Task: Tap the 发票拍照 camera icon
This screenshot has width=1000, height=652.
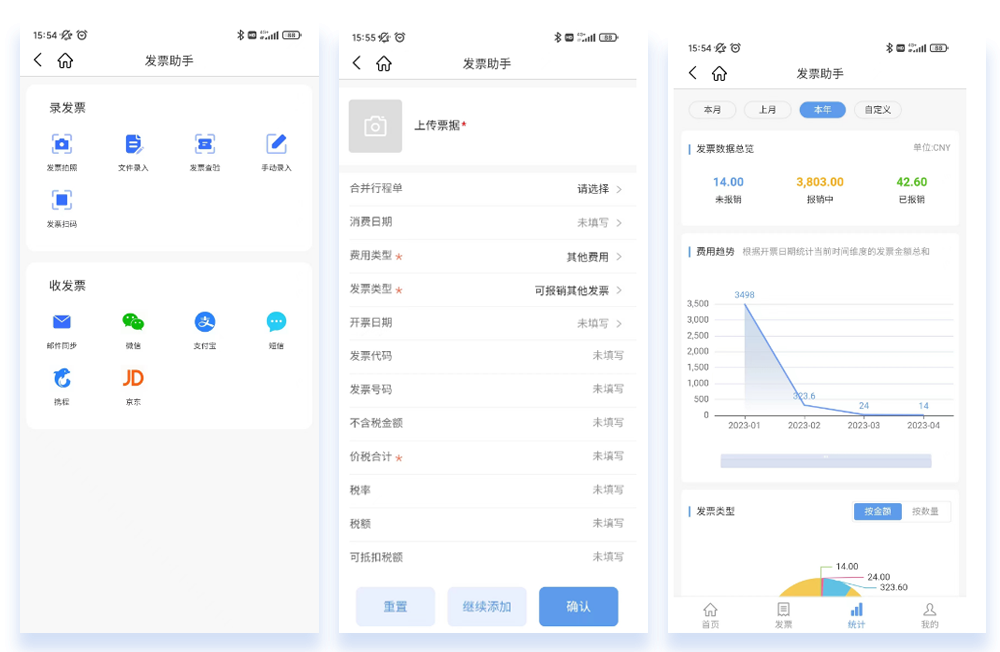Action: pos(62,144)
